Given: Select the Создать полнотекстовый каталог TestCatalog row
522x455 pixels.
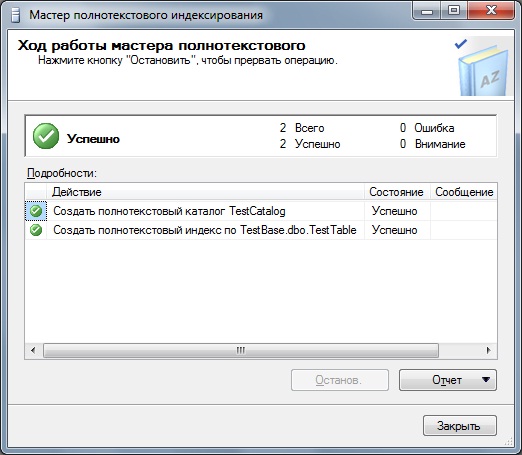Looking at the screenshot, I should pyautogui.click(x=261, y=211).
